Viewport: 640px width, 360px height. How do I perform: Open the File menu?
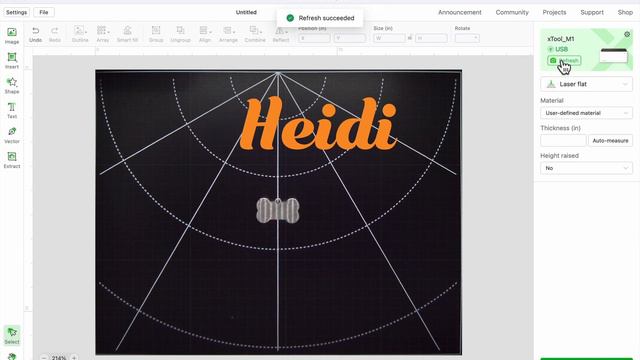44,12
